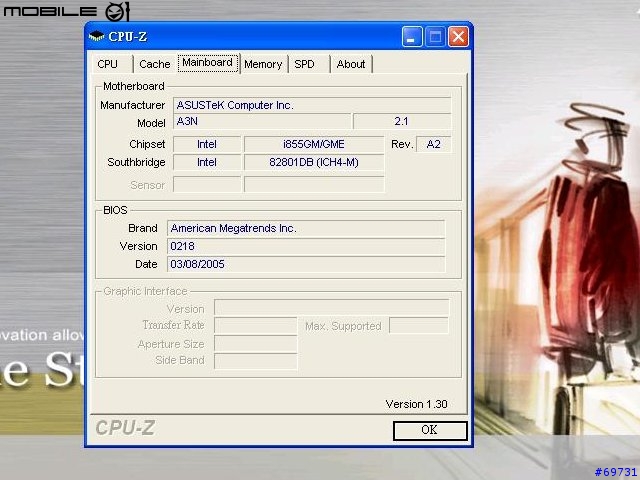Click the Max. Supported field
The width and height of the screenshot is (640, 480).
coord(419,326)
